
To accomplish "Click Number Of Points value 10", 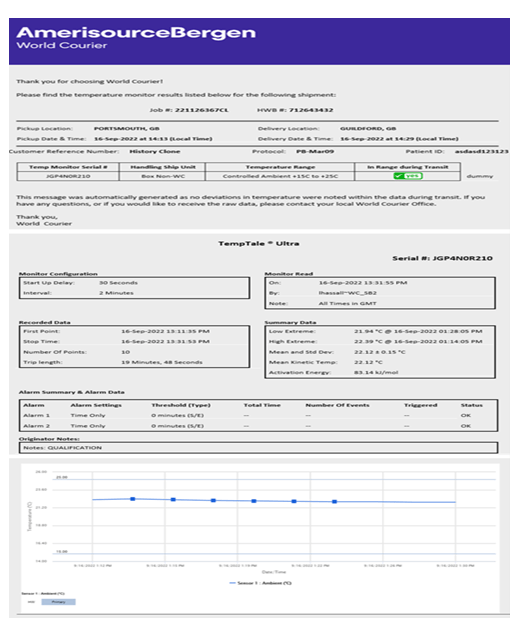I will click(126, 352).
